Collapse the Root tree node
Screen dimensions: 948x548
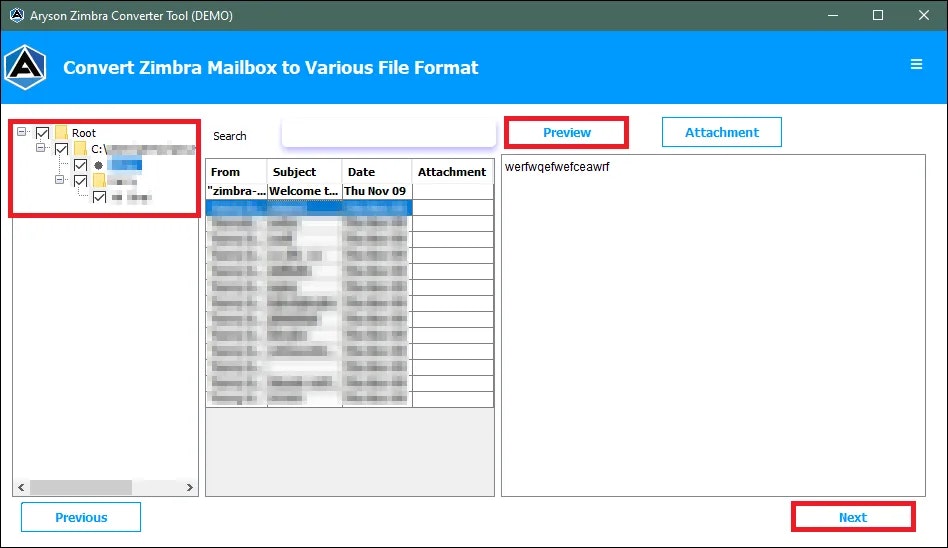(x=22, y=131)
